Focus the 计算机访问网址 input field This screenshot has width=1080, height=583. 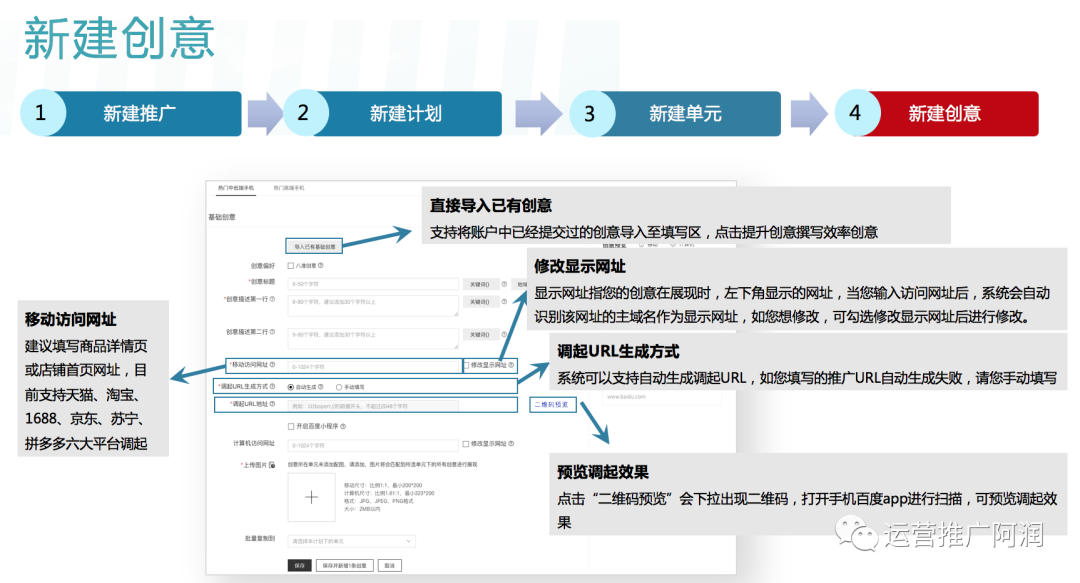[x=373, y=445]
